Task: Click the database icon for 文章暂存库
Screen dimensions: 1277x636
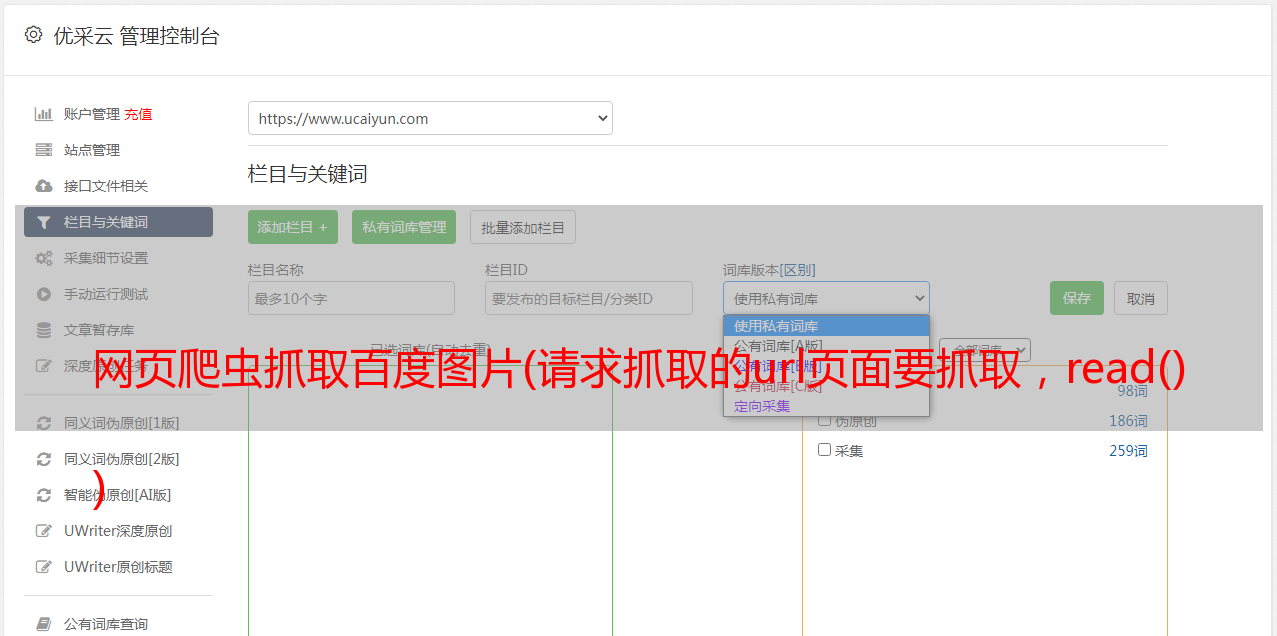Action: (x=43, y=330)
